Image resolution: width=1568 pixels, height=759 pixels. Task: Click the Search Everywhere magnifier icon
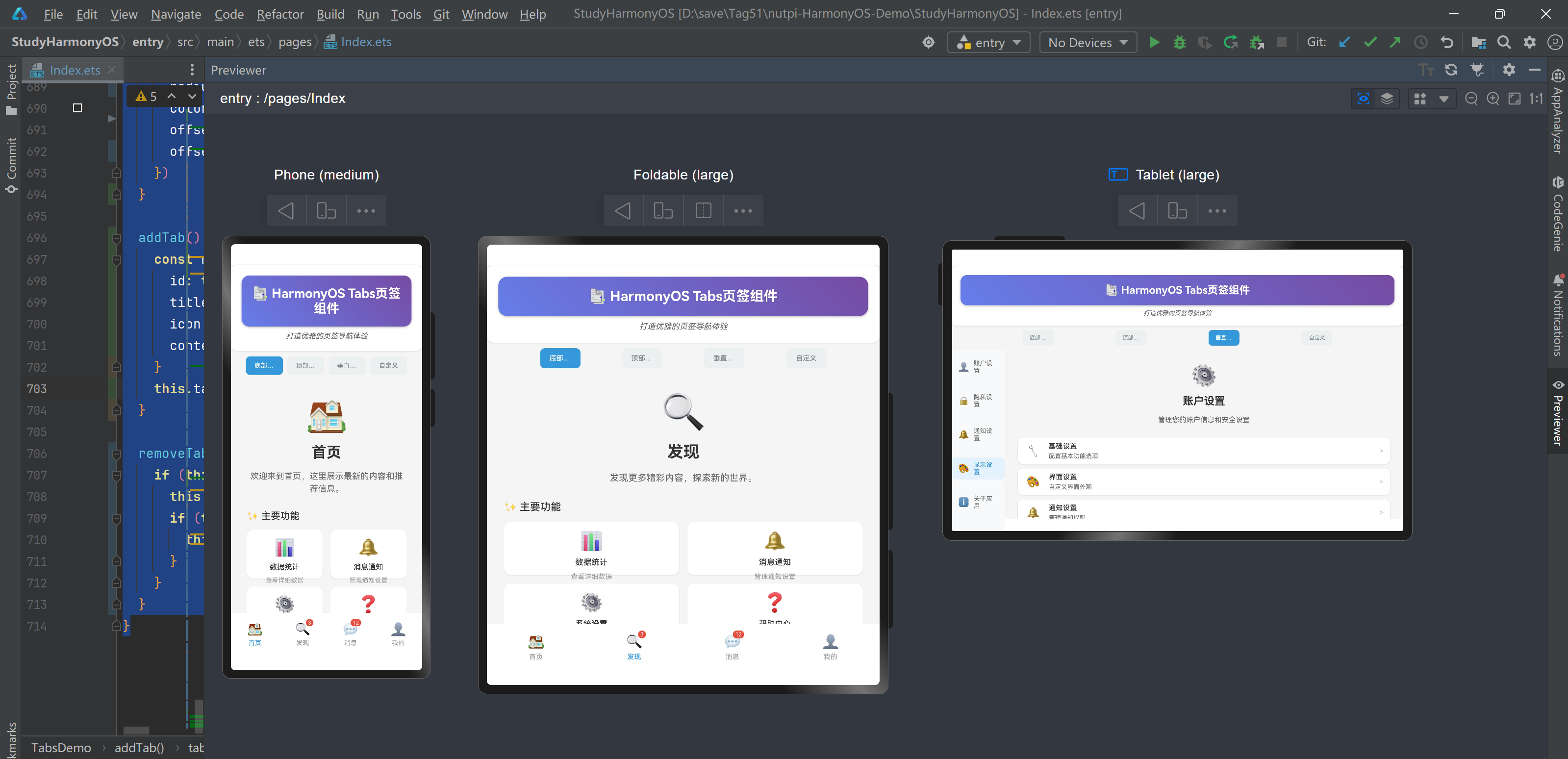(x=1503, y=42)
